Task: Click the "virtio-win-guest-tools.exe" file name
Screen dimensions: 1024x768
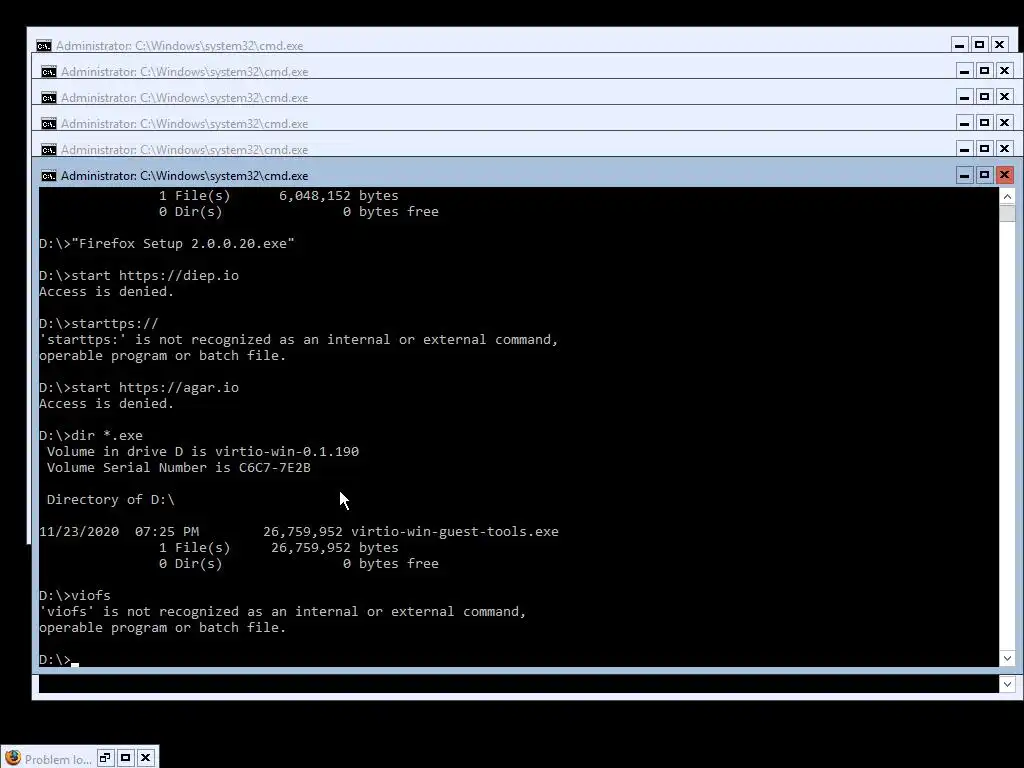Action: pos(455,532)
